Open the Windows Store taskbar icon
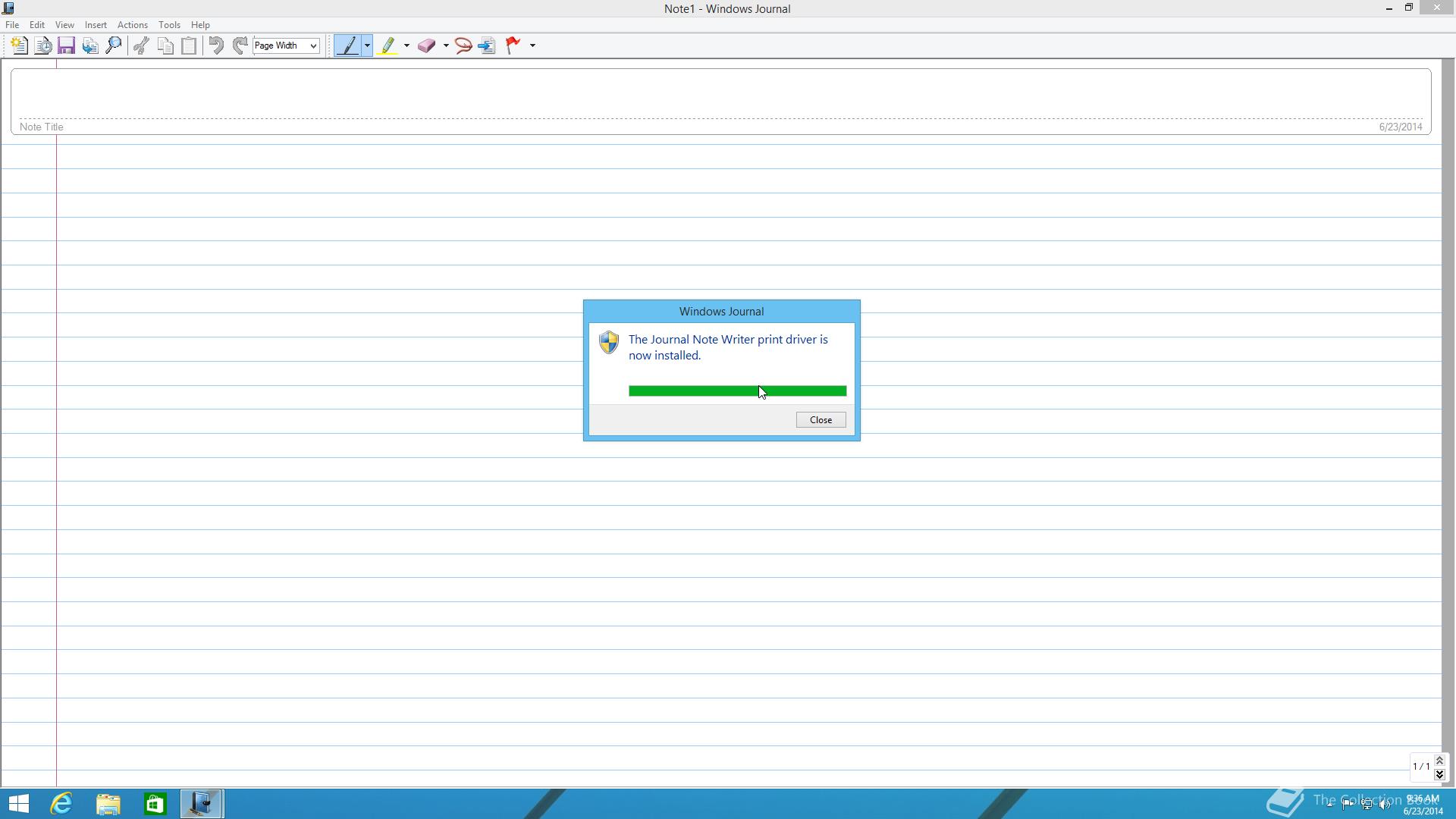 [x=155, y=804]
